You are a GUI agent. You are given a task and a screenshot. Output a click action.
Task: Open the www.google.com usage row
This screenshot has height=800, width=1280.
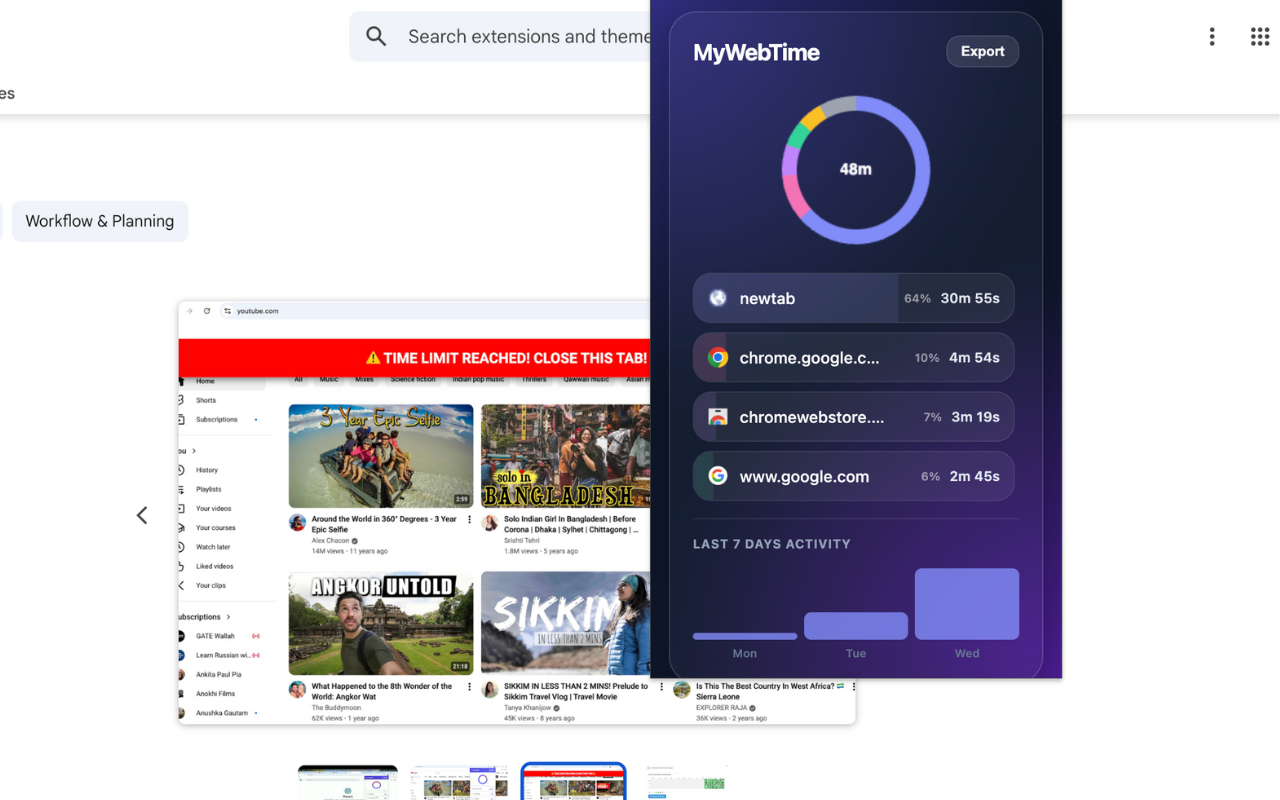(853, 476)
